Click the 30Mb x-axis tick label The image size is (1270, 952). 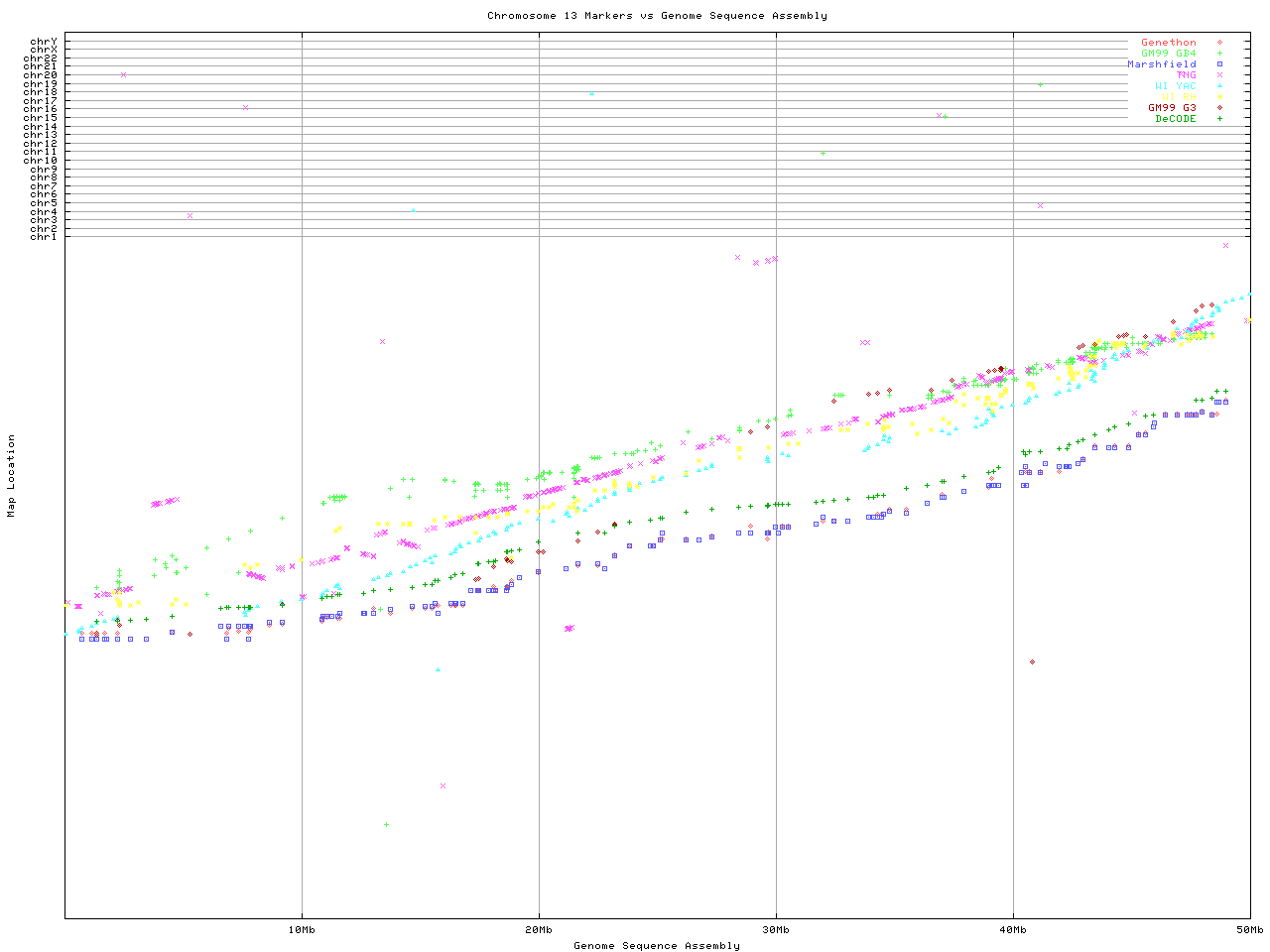coord(776,930)
